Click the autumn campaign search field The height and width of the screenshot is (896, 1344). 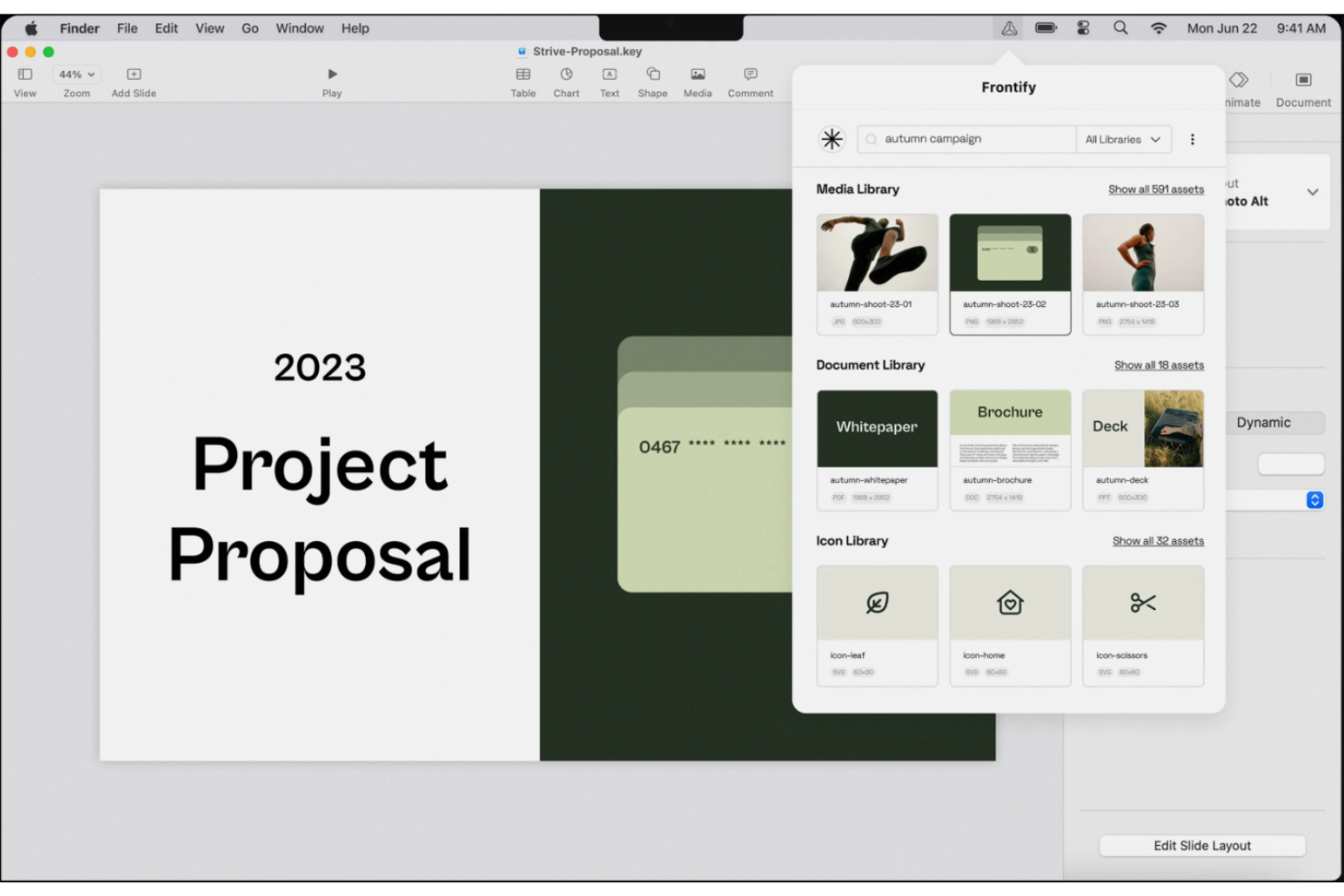coord(966,139)
